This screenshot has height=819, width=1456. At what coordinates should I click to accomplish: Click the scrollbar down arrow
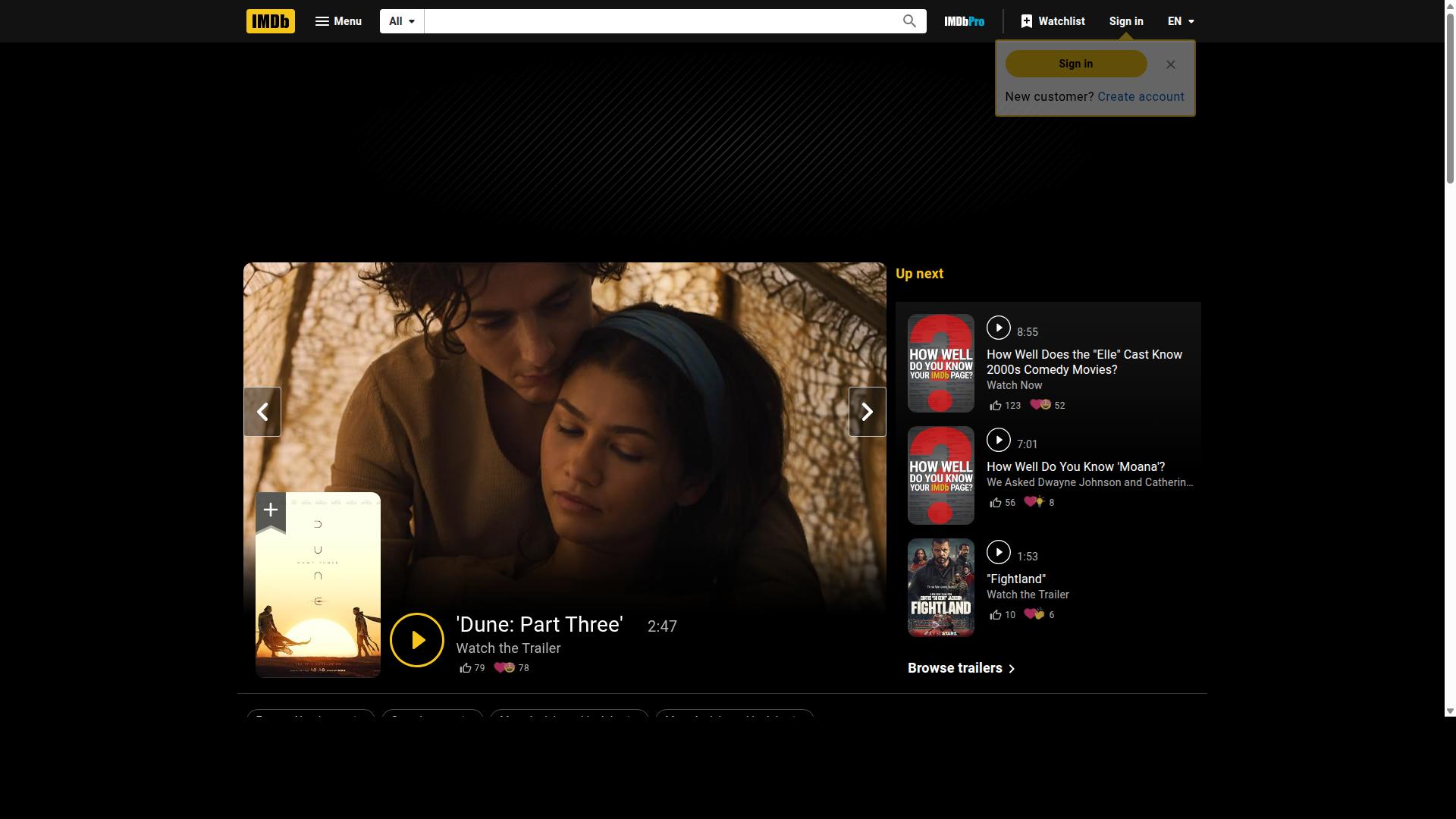pyautogui.click(x=1450, y=711)
